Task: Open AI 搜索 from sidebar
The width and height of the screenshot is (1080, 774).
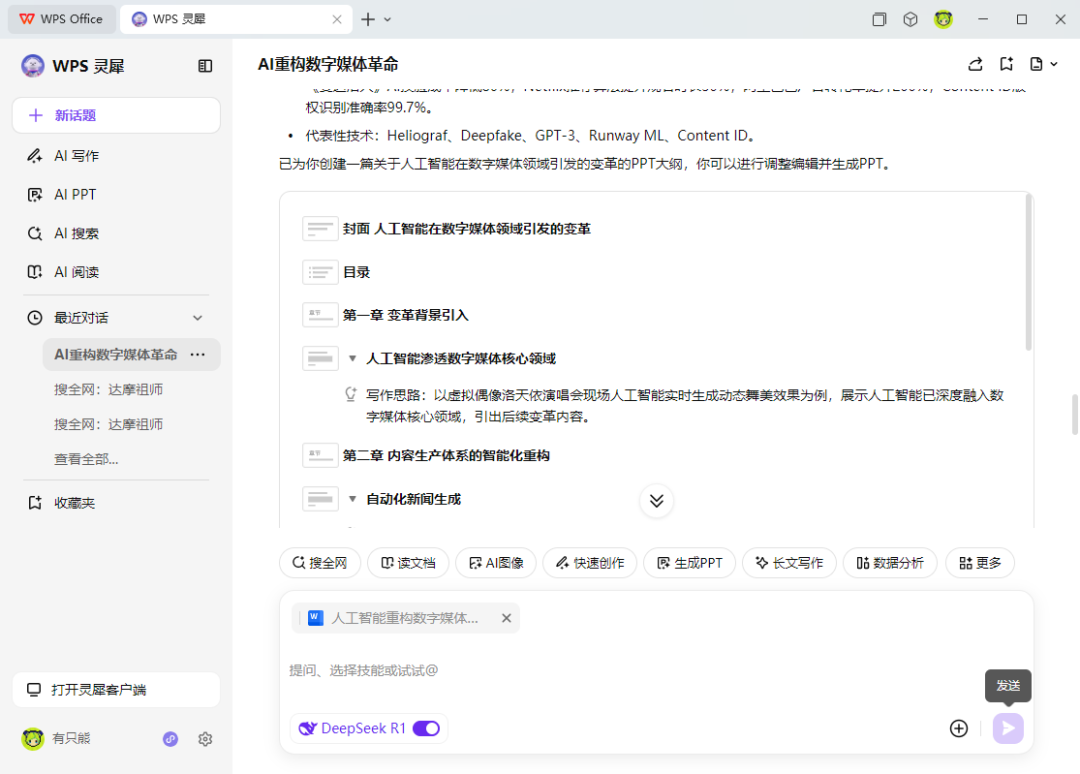Action: point(76,233)
